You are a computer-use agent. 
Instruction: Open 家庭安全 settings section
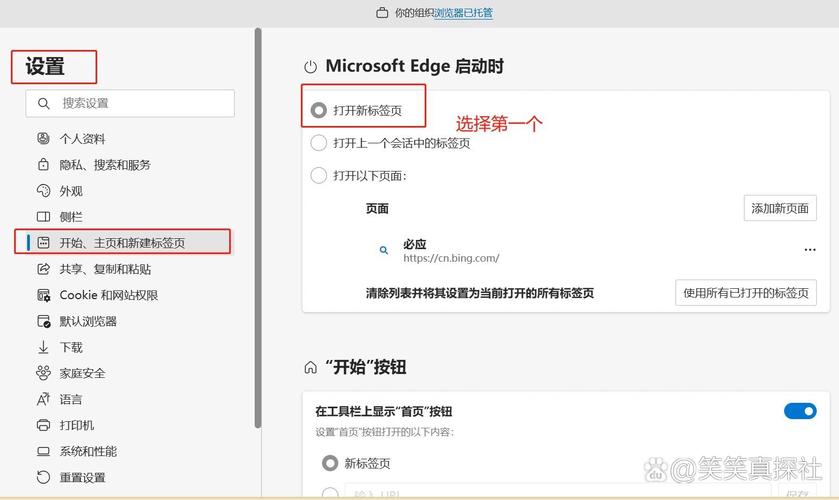82,373
